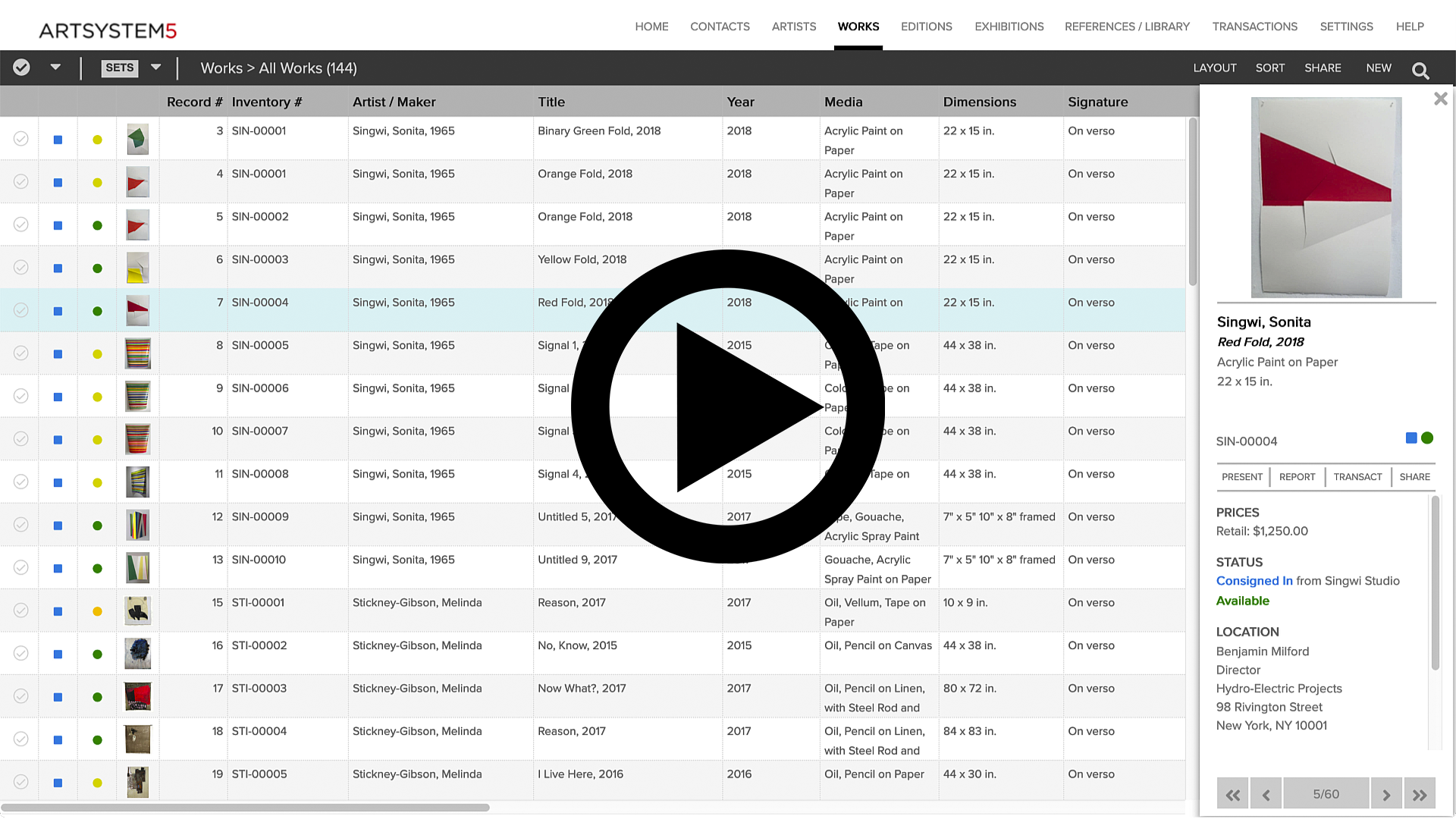Jump to the last record with double-arrow
This screenshot has width=1456, height=819.
tap(1420, 793)
